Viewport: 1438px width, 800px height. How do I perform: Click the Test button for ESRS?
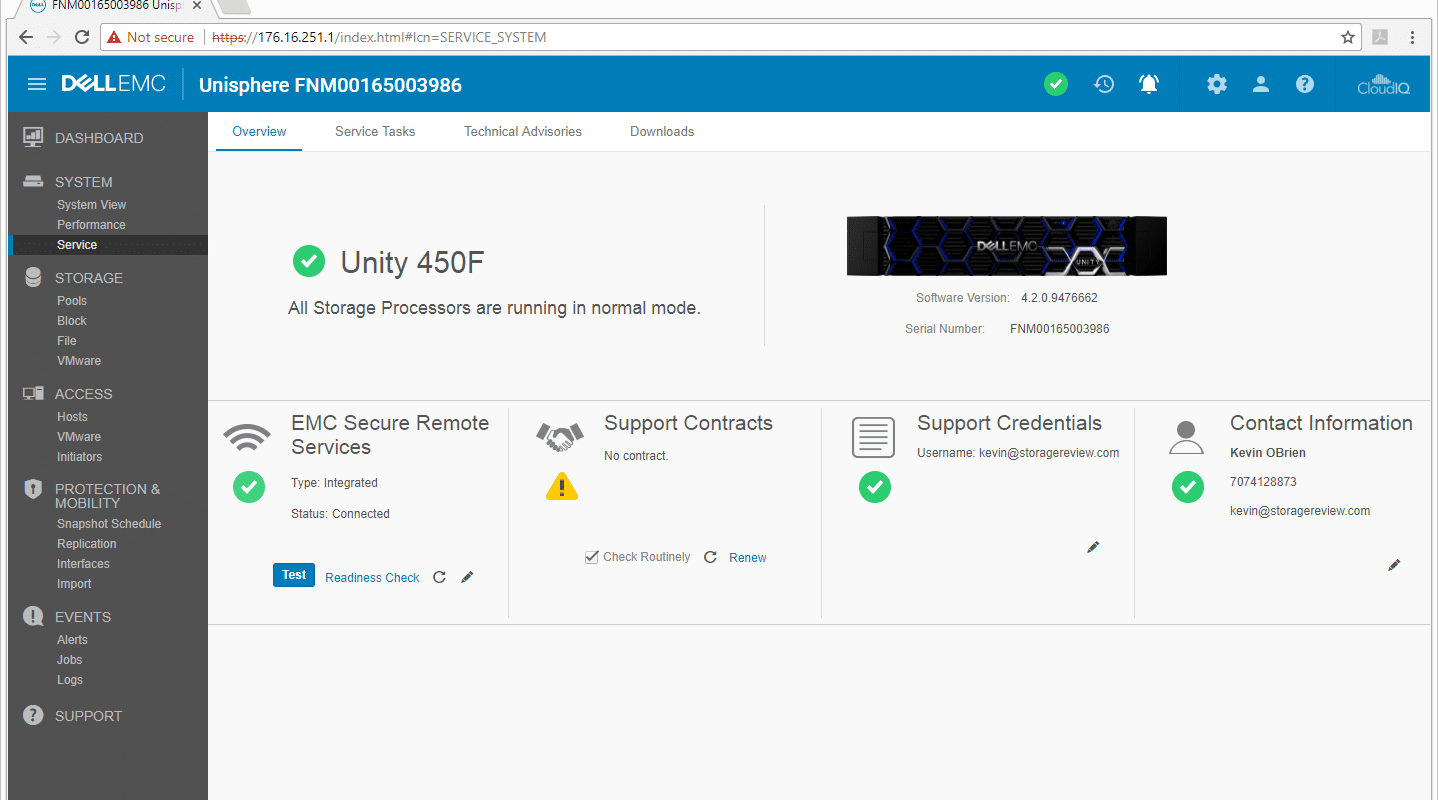[x=294, y=575]
